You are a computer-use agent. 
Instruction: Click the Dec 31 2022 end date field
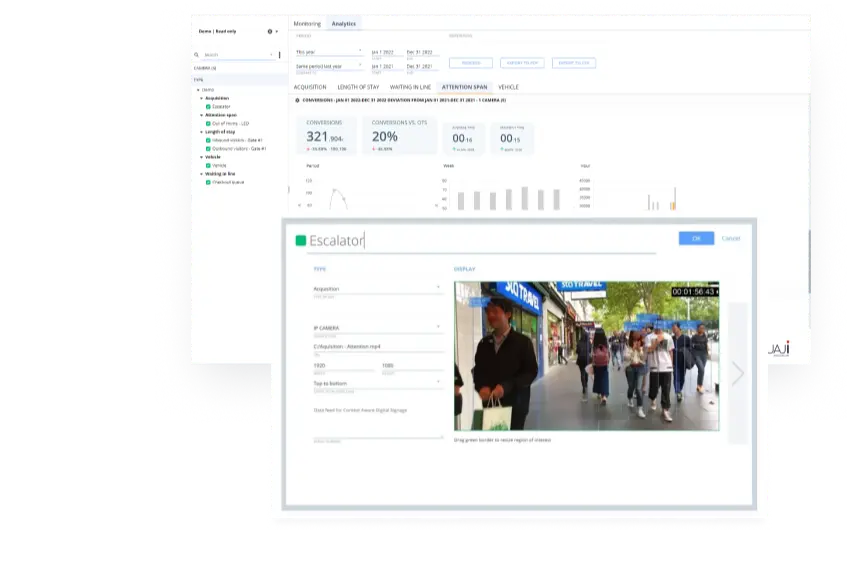click(422, 52)
